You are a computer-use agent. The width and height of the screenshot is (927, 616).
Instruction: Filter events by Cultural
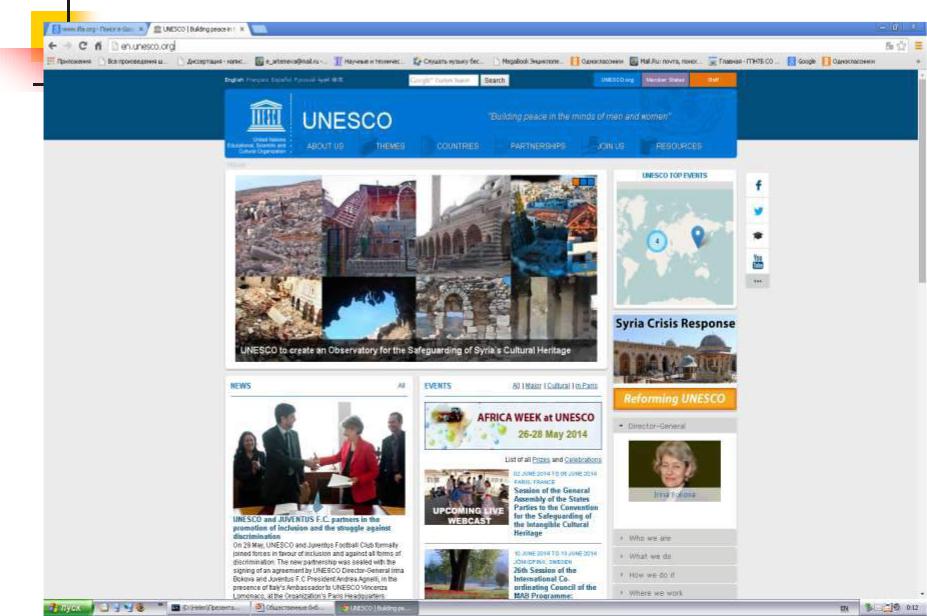coord(558,385)
